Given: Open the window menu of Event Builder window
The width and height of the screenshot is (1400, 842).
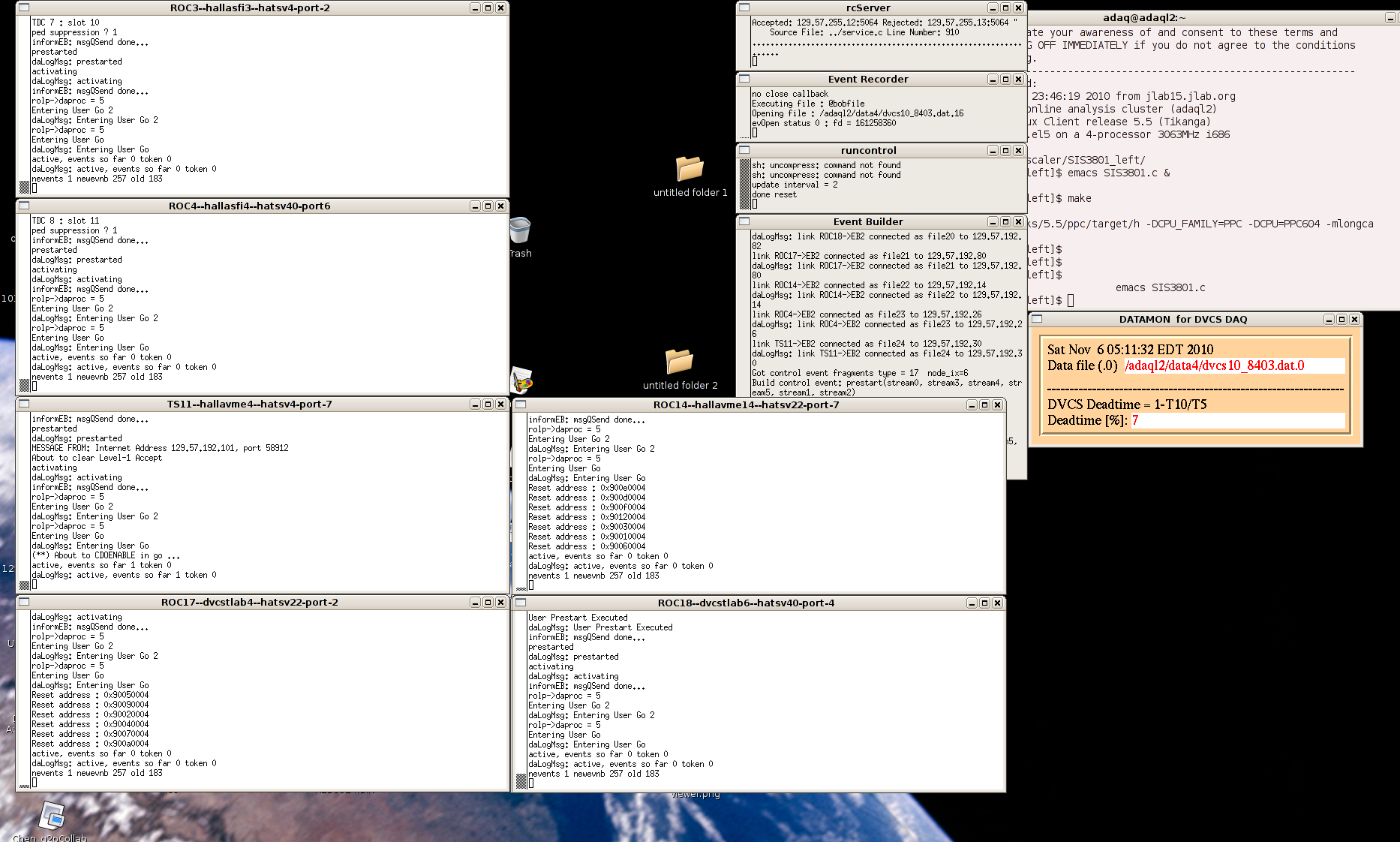Looking at the screenshot, I should pyautogui.click(x=744, y=221).
